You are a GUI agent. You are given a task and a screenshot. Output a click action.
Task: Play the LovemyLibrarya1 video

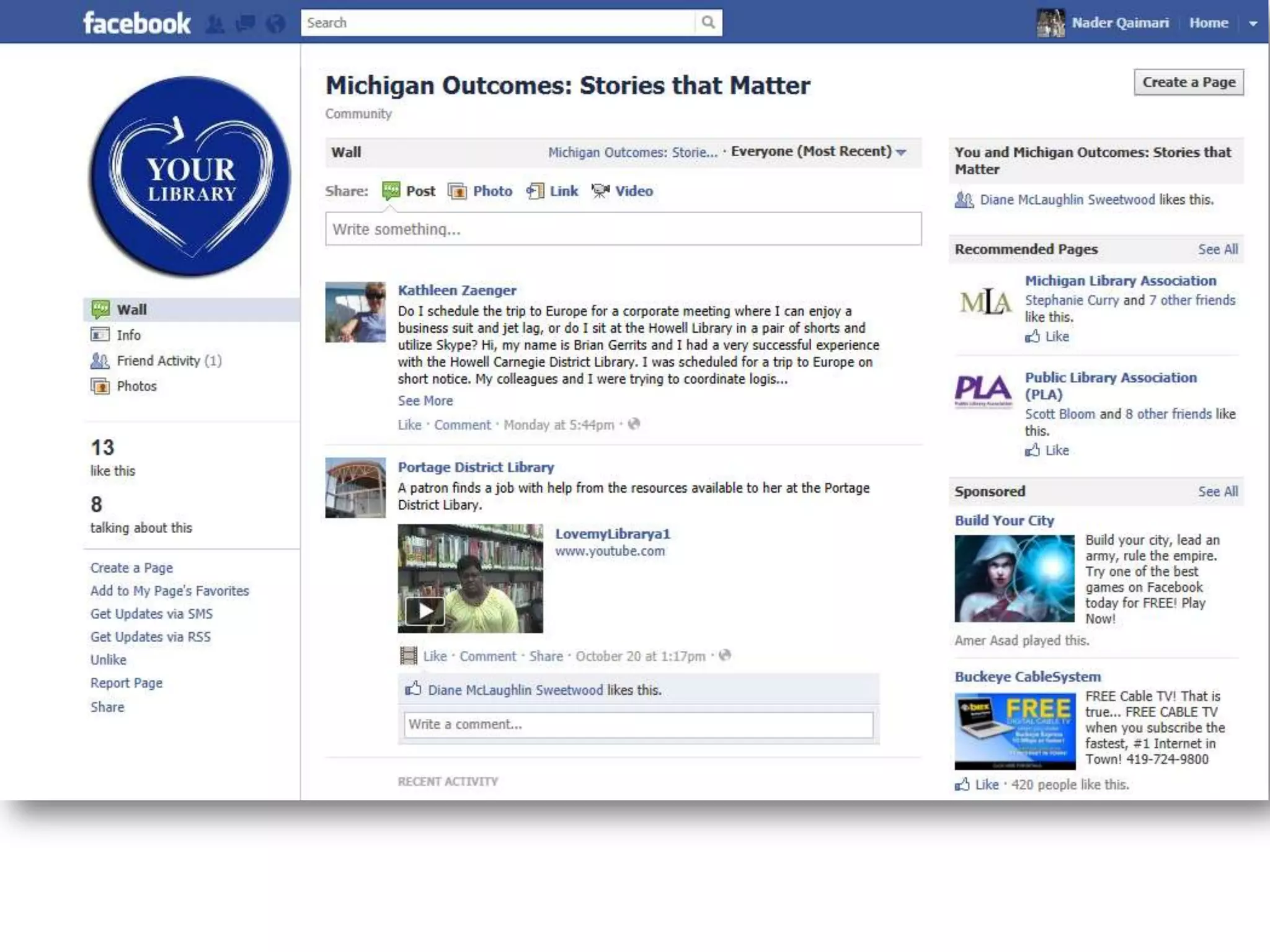[424, 611]
